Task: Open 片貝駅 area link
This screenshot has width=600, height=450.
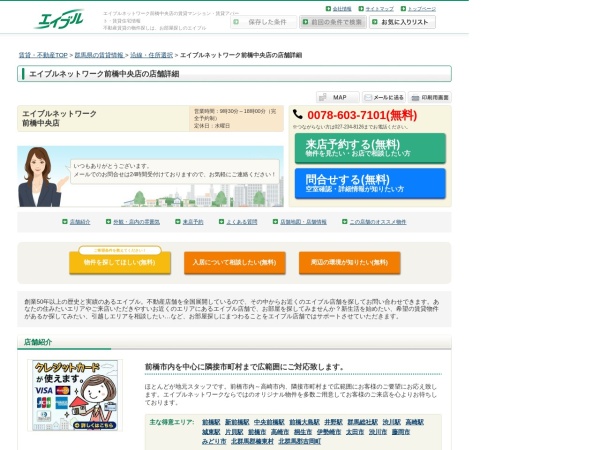Action: 234,432
